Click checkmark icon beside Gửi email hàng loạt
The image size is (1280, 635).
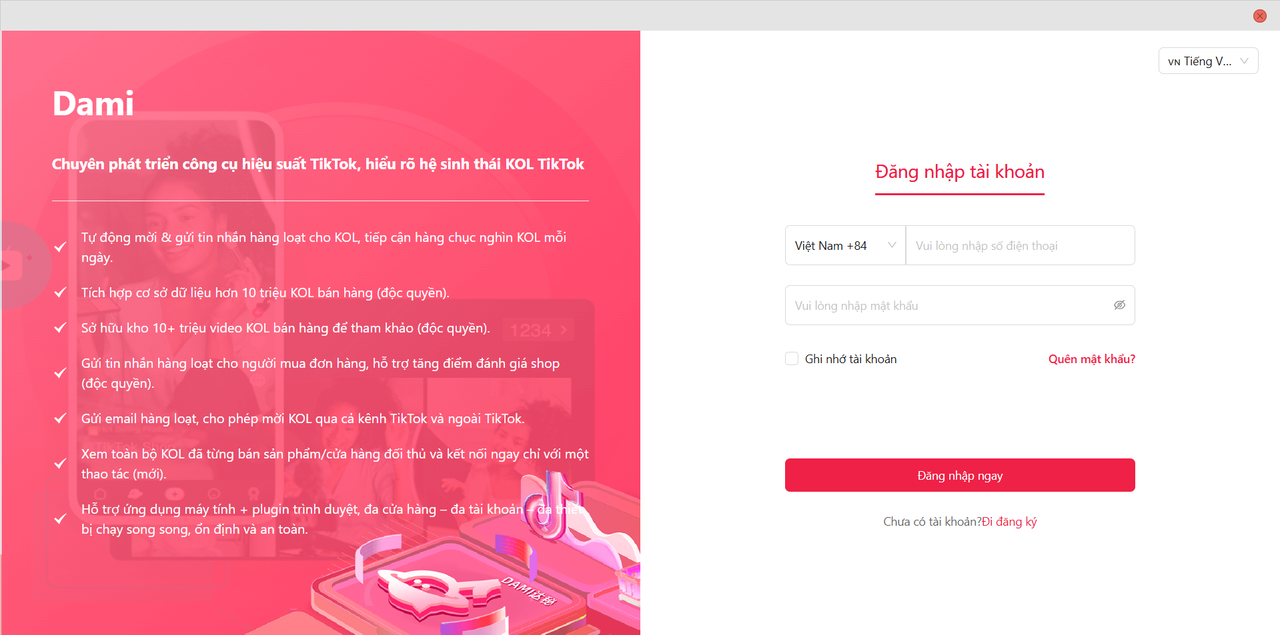click(60, 418)
